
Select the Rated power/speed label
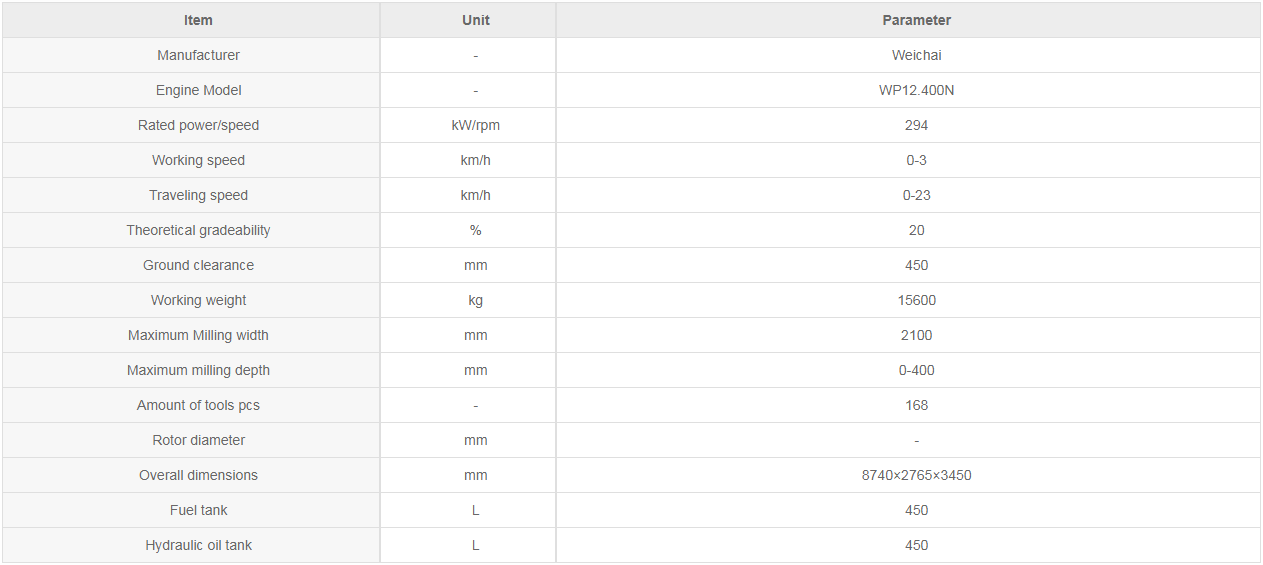tap(198, 125)
